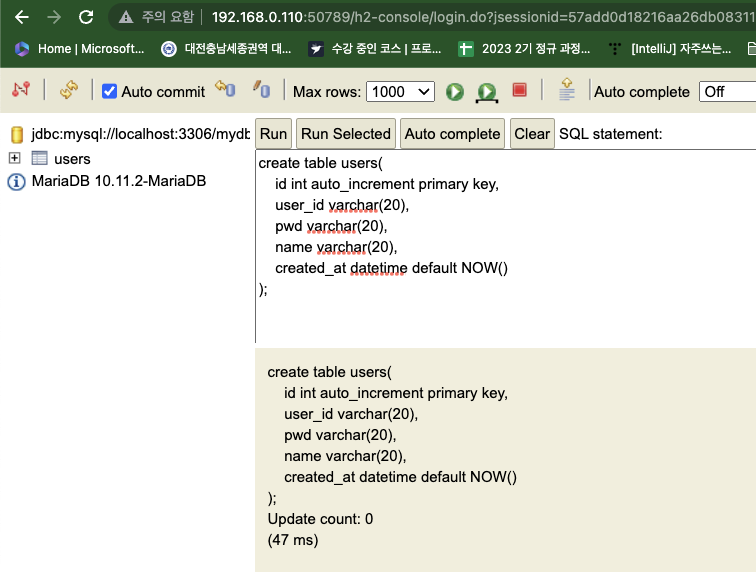Click the browser back arrow
This screenshot has width=756, height=572.
22,17
